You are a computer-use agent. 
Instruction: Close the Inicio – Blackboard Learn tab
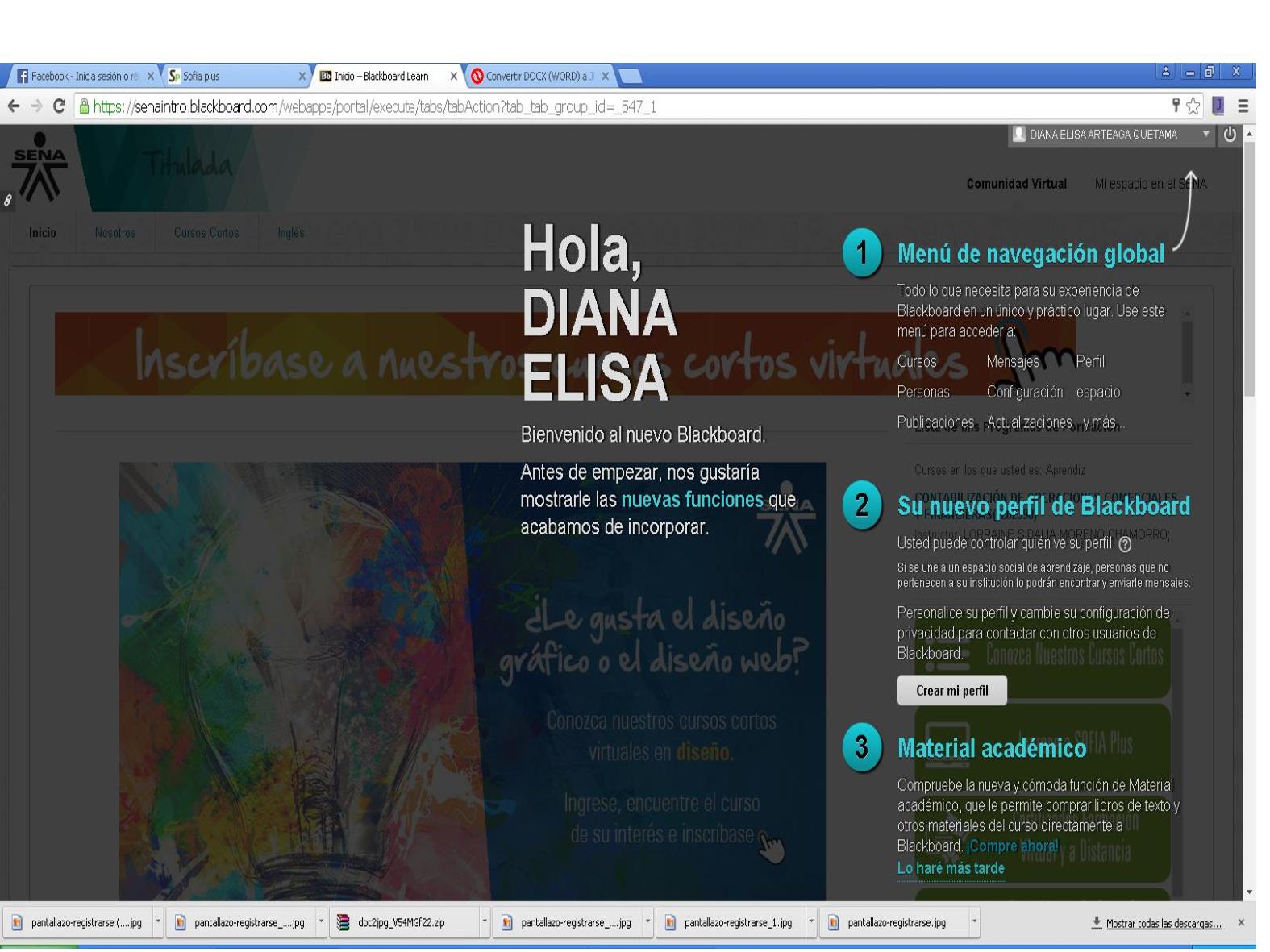453,77
